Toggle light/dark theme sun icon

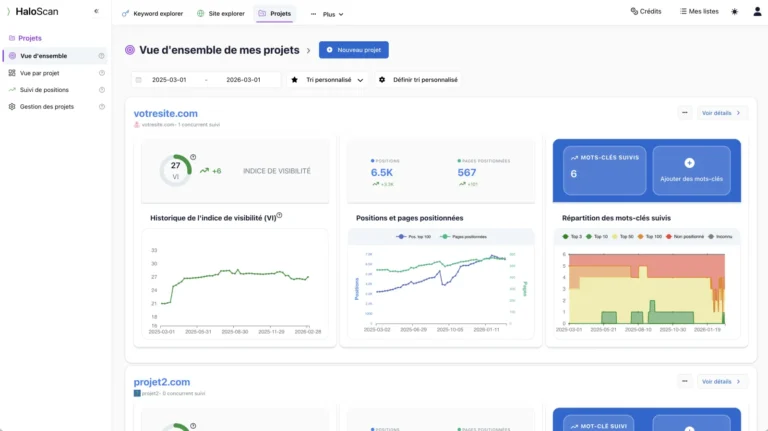tap(734, 12)
